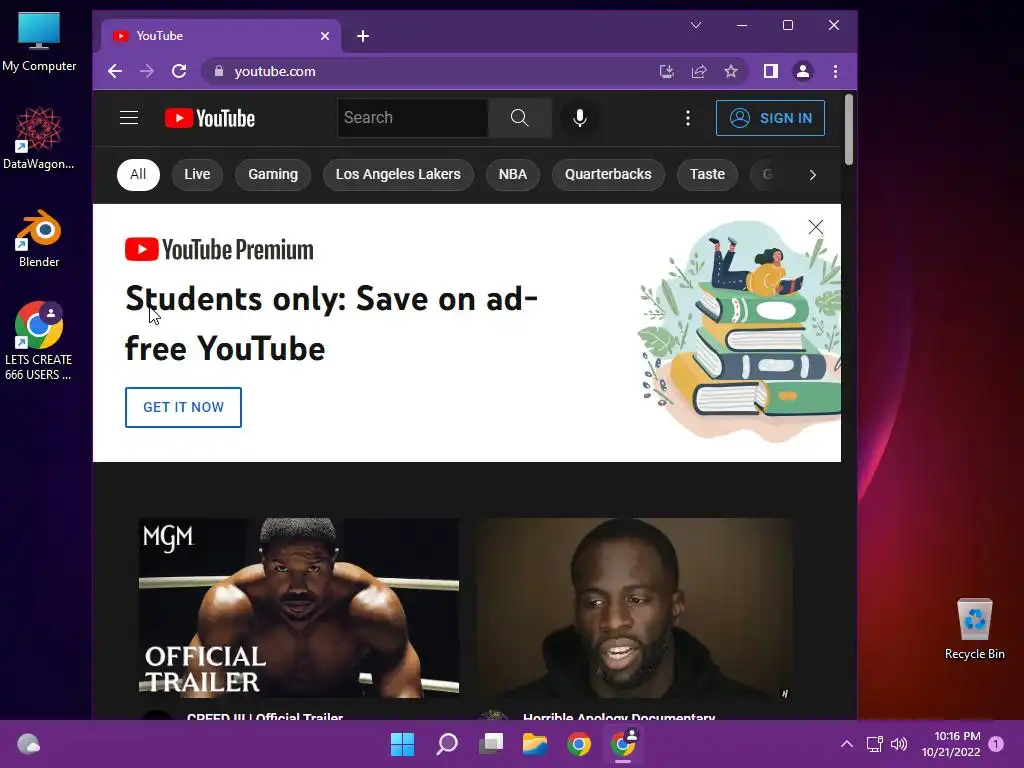Dismiss the YouTube Premium banner
Image resolution: width=1024 pixels, height=768 pixels.
click(816, 227)
